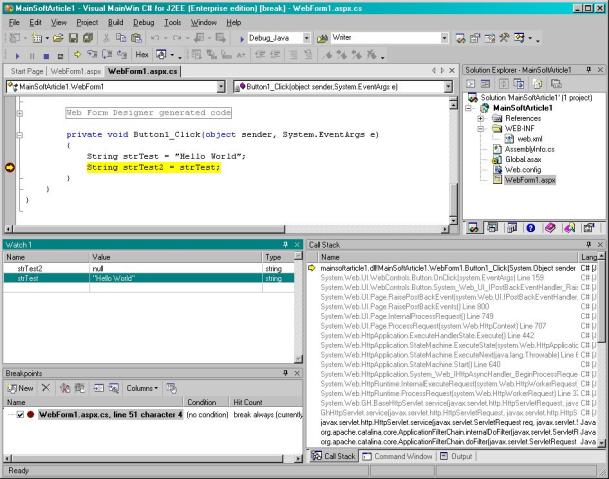Open the Debug_Java configuration dropdown
609x479 pixels.
tap(306, 38)
